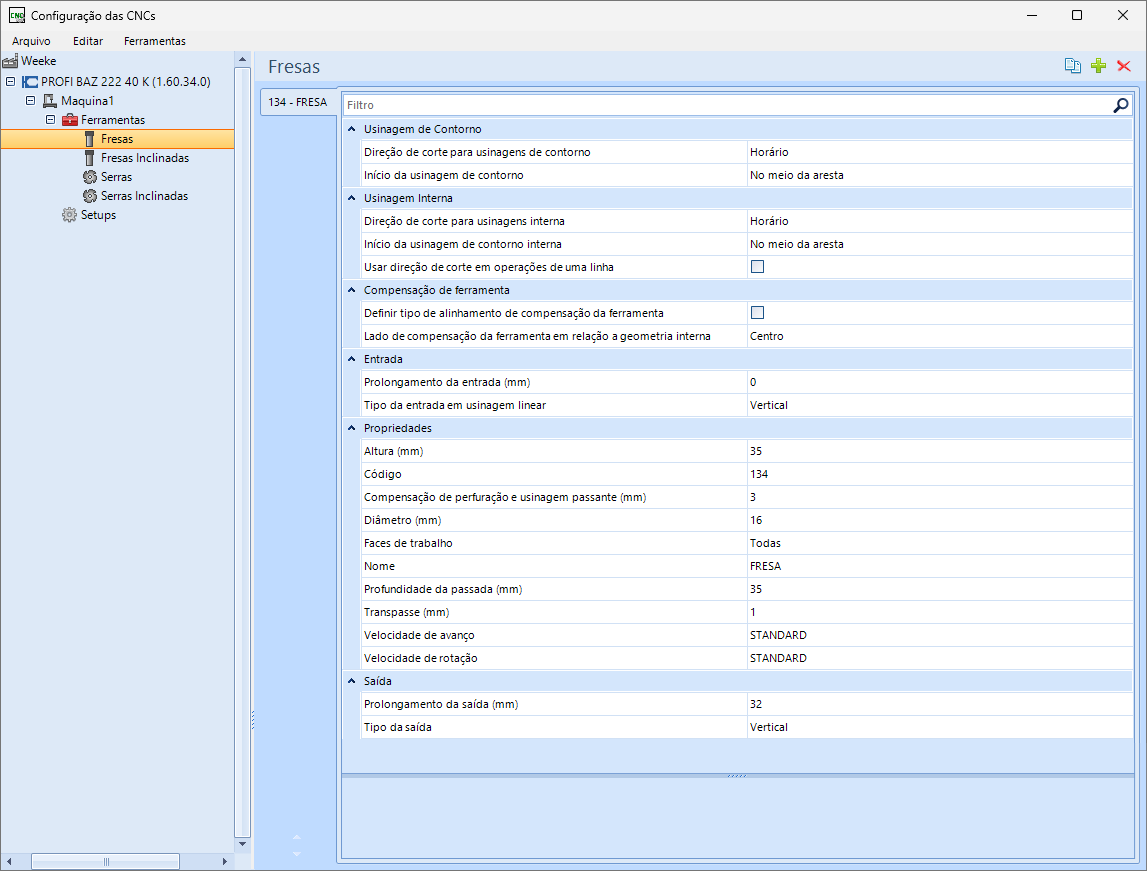
Task: Select Fresas in the tree
Action: pyautogui.click(x=117, y=139)
